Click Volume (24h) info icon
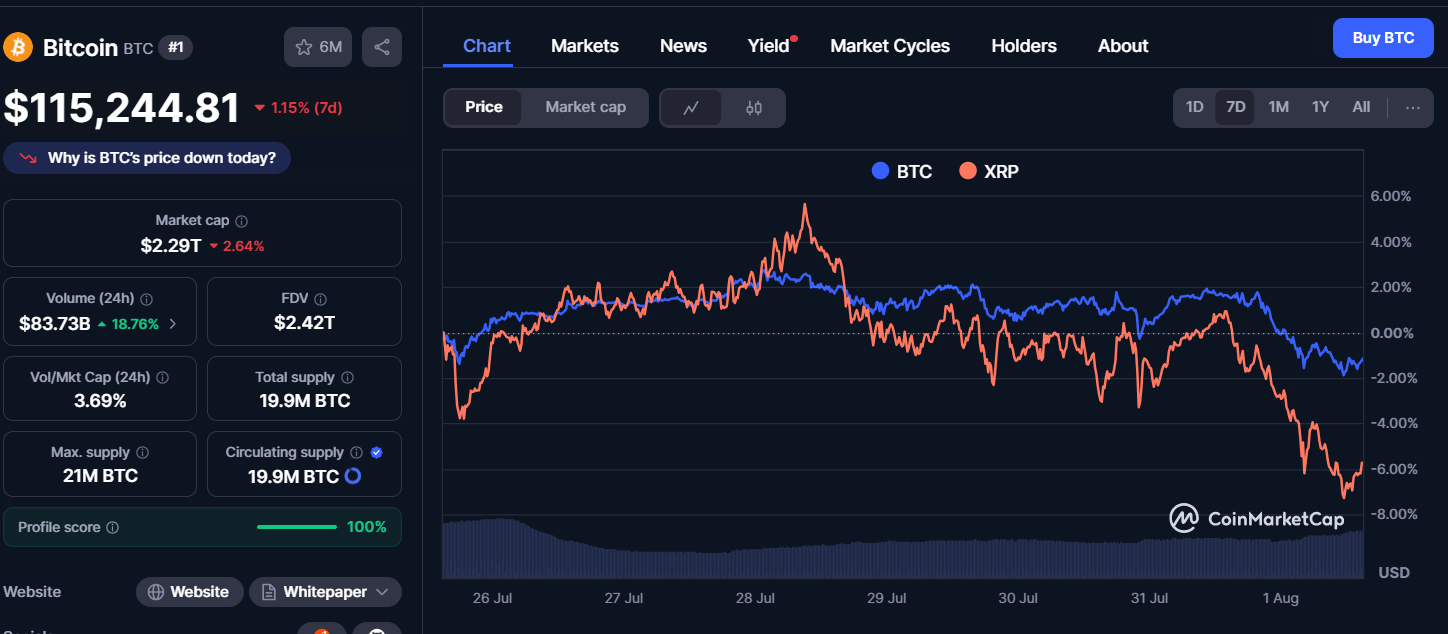 [x=147, y=299]
